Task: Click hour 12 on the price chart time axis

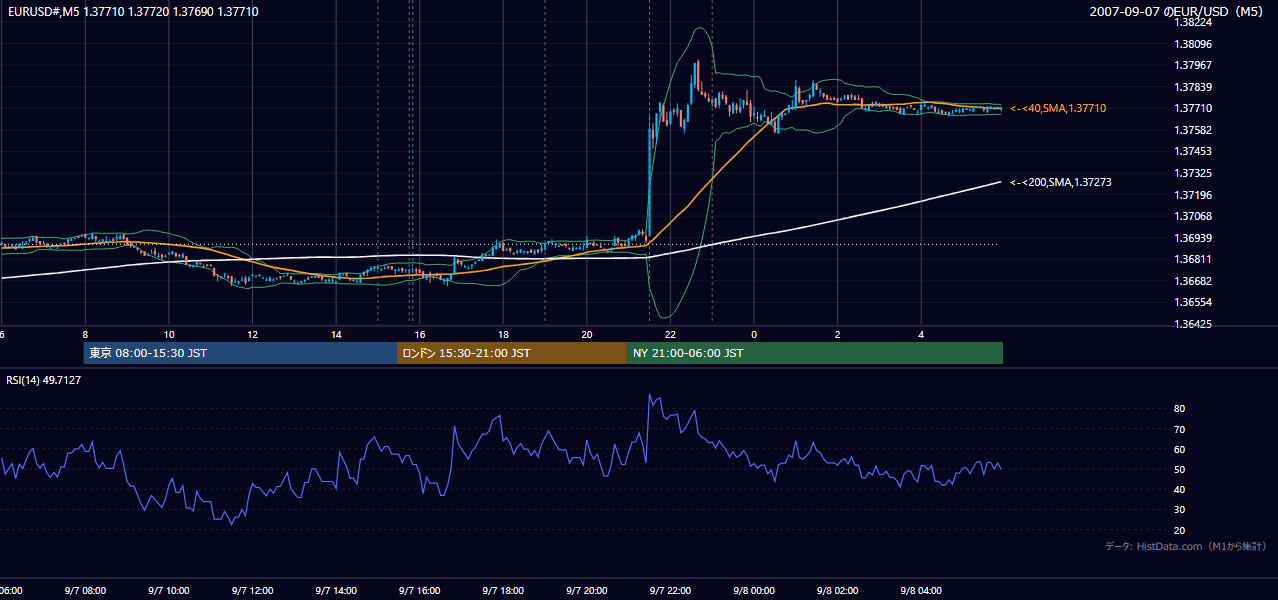Action: click(x=252, y=335)
